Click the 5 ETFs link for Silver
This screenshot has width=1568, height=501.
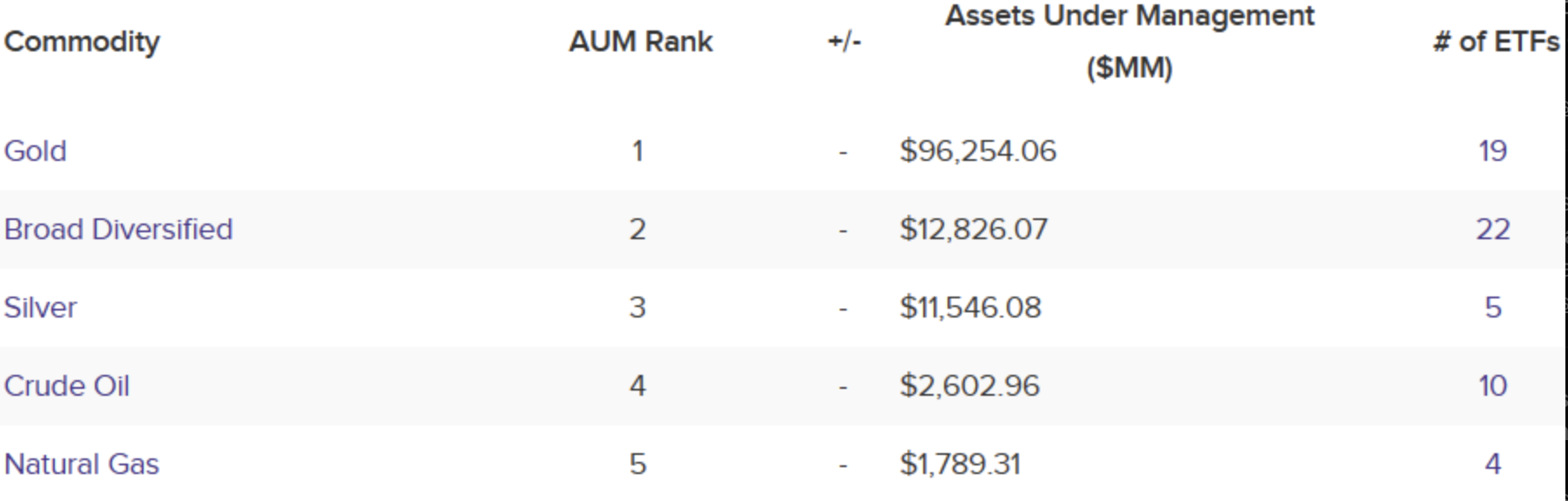click(1492, 308)
